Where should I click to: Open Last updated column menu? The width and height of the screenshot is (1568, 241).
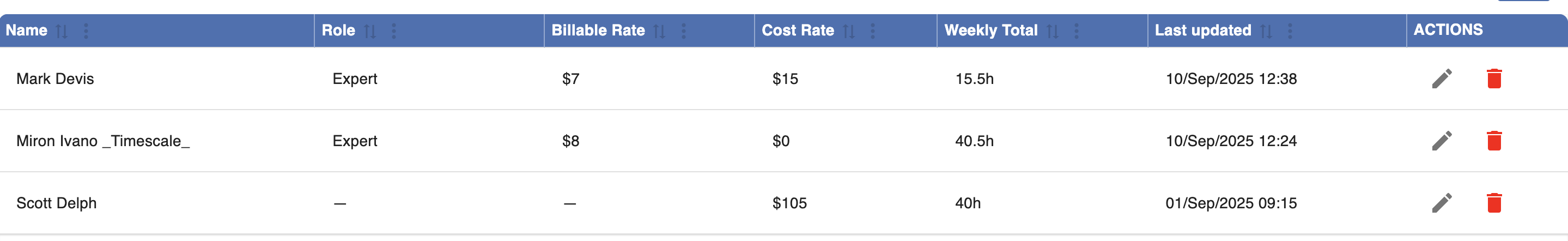click(x=1290, y=31)
